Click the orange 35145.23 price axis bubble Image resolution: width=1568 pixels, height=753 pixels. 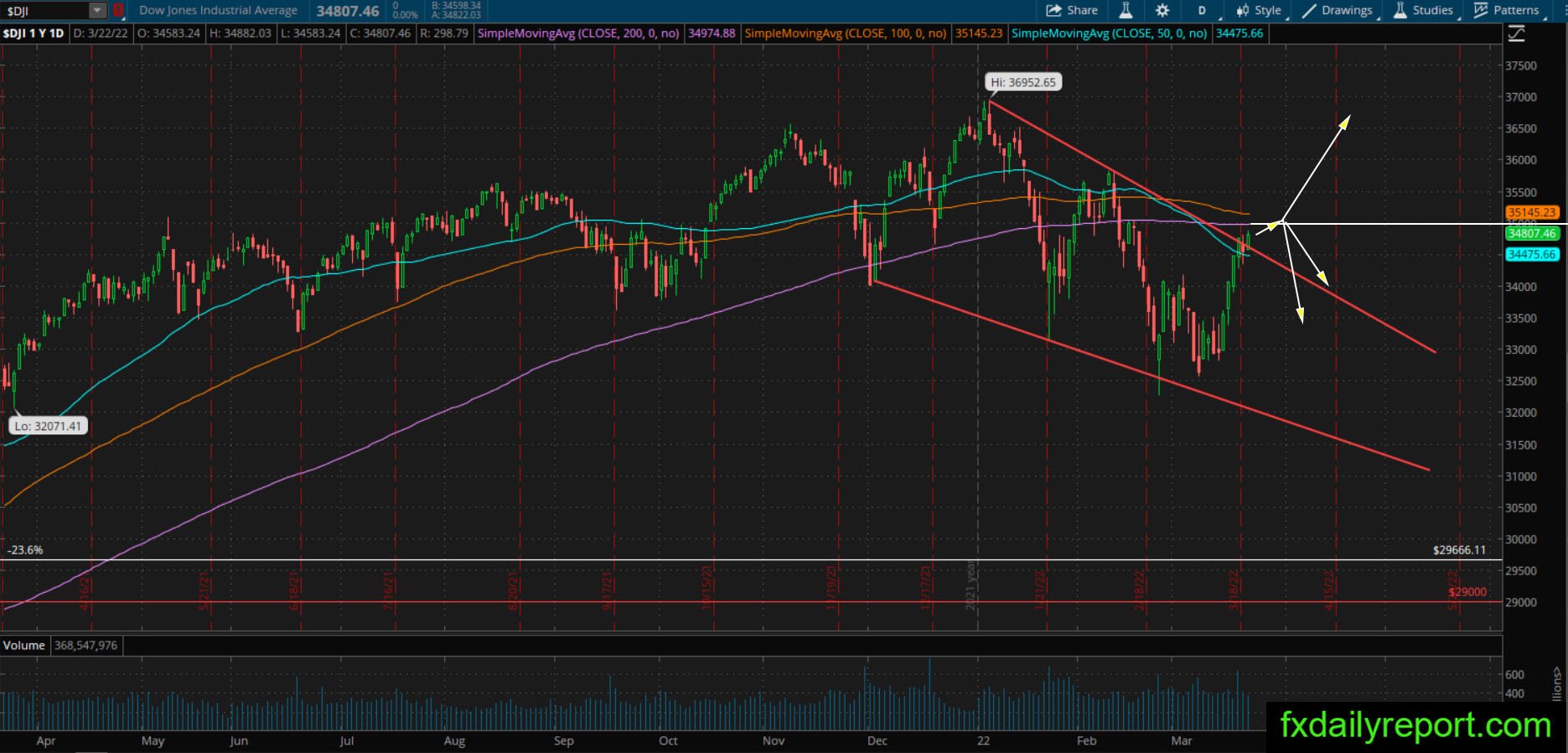coord(1532,213)
